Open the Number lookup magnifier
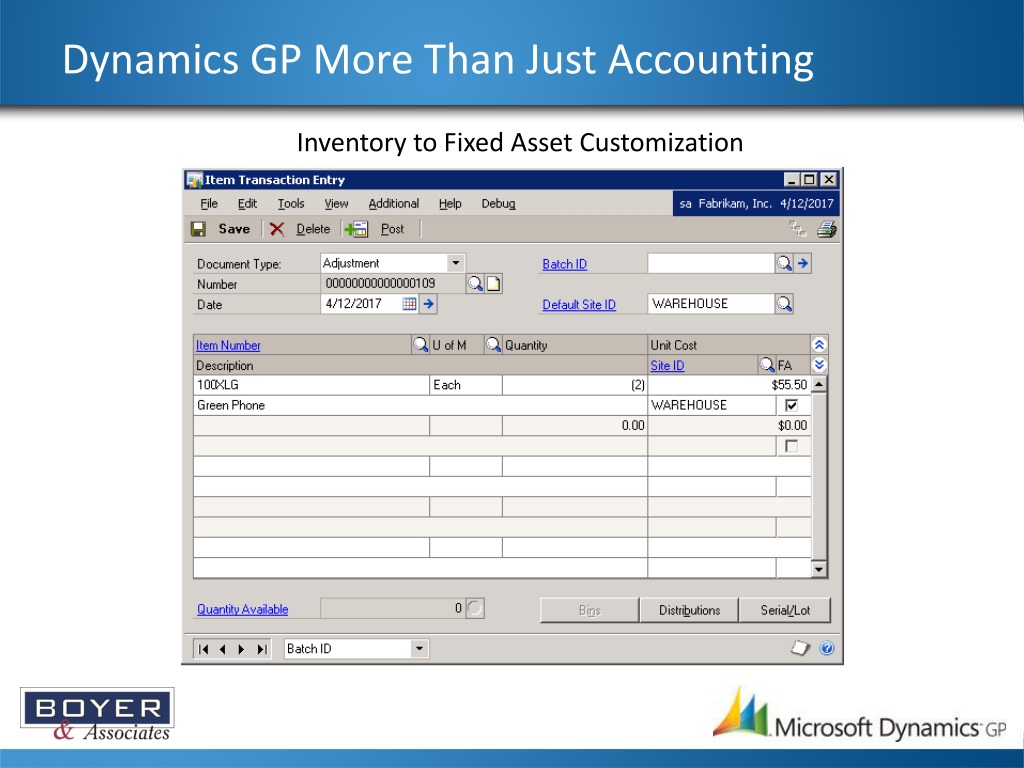1024x768 pixels. [475, 283]
